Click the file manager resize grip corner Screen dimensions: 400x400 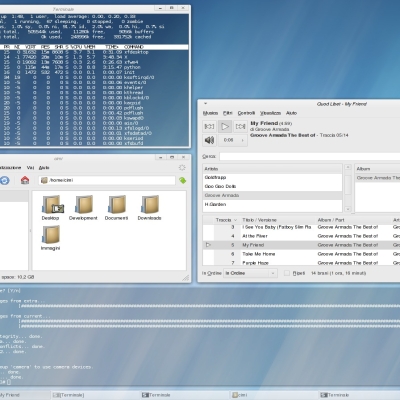point(186,278)
